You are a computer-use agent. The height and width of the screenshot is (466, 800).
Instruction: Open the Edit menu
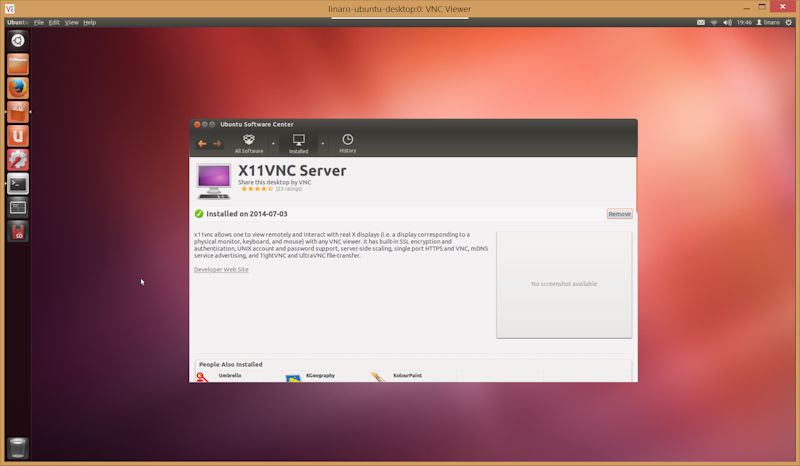(54, 22)
